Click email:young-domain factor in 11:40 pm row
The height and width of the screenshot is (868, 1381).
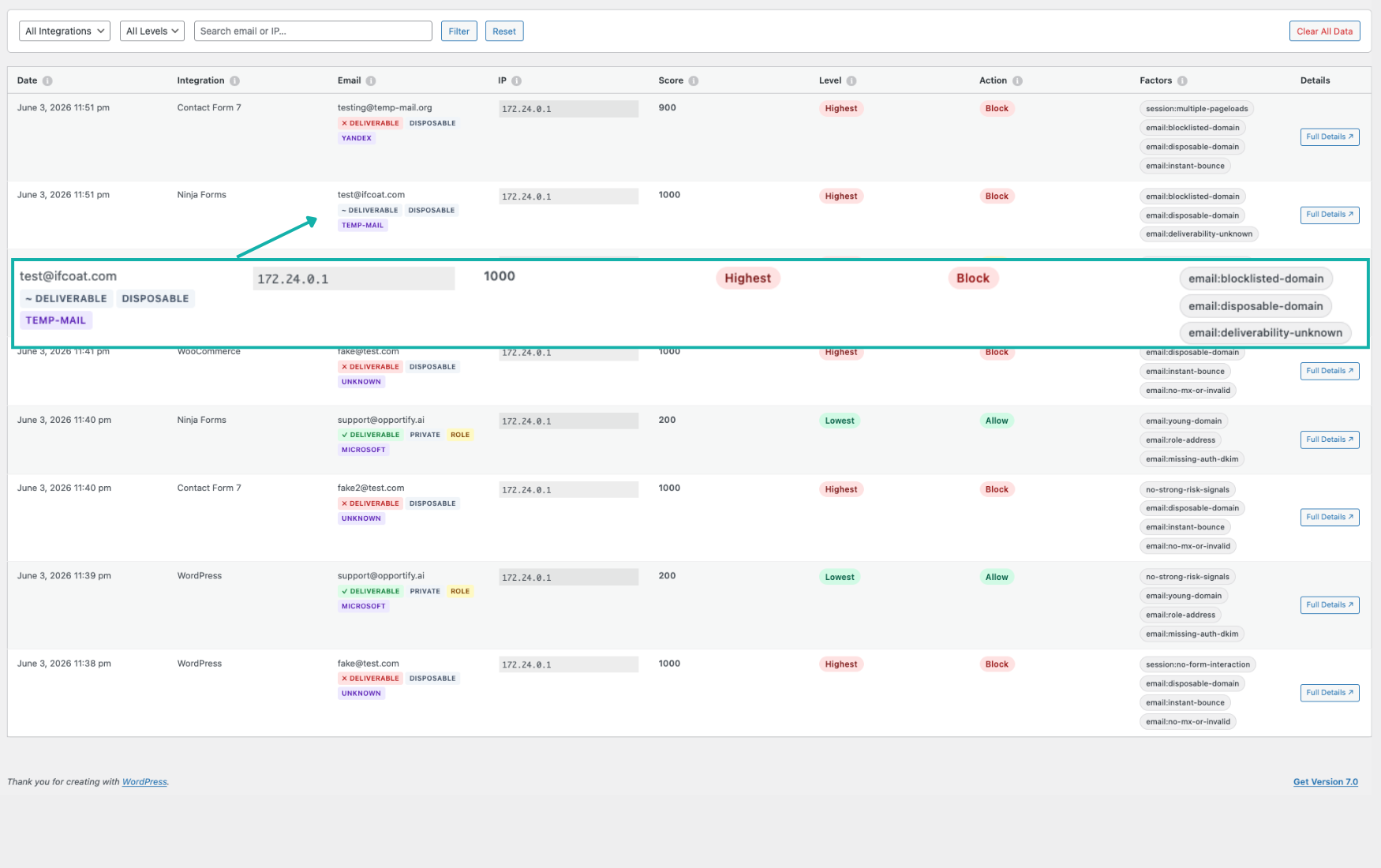tap(1184, 421)
